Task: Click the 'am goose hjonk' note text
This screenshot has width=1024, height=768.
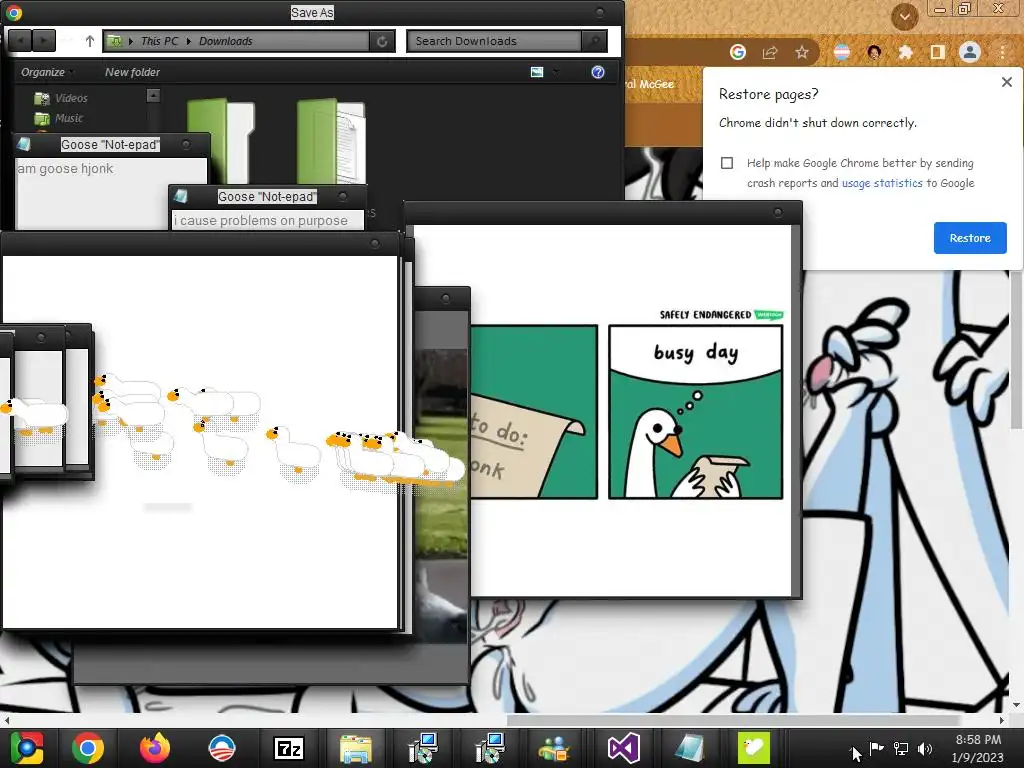Action: (65, 168)
